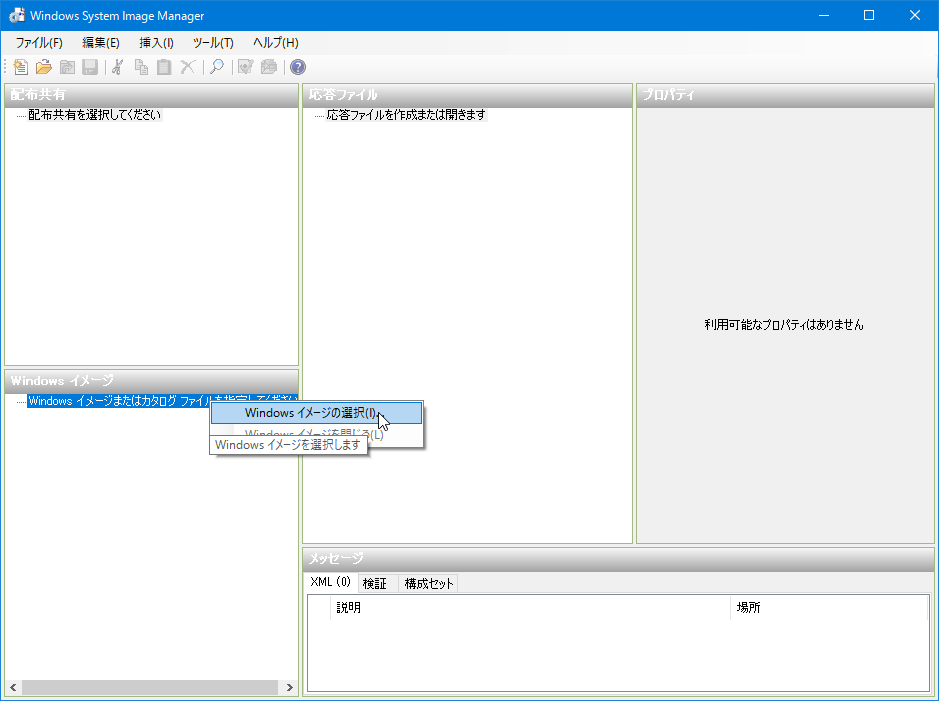Click the 配布共有 pane header
The image size is (939, 701).
152,95
